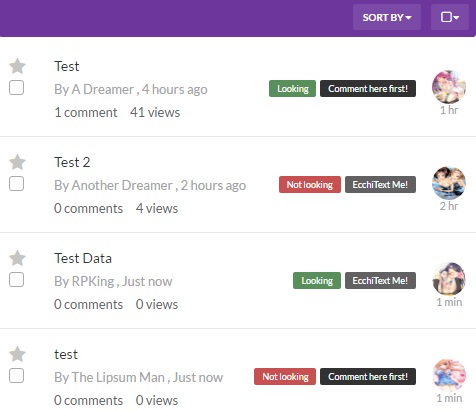Image resolution: width=476 pixels, height=410 pixels.
Task: Tick the checkbox for Lipsum Man's "test" topic
Action: [x=16, y=376]
